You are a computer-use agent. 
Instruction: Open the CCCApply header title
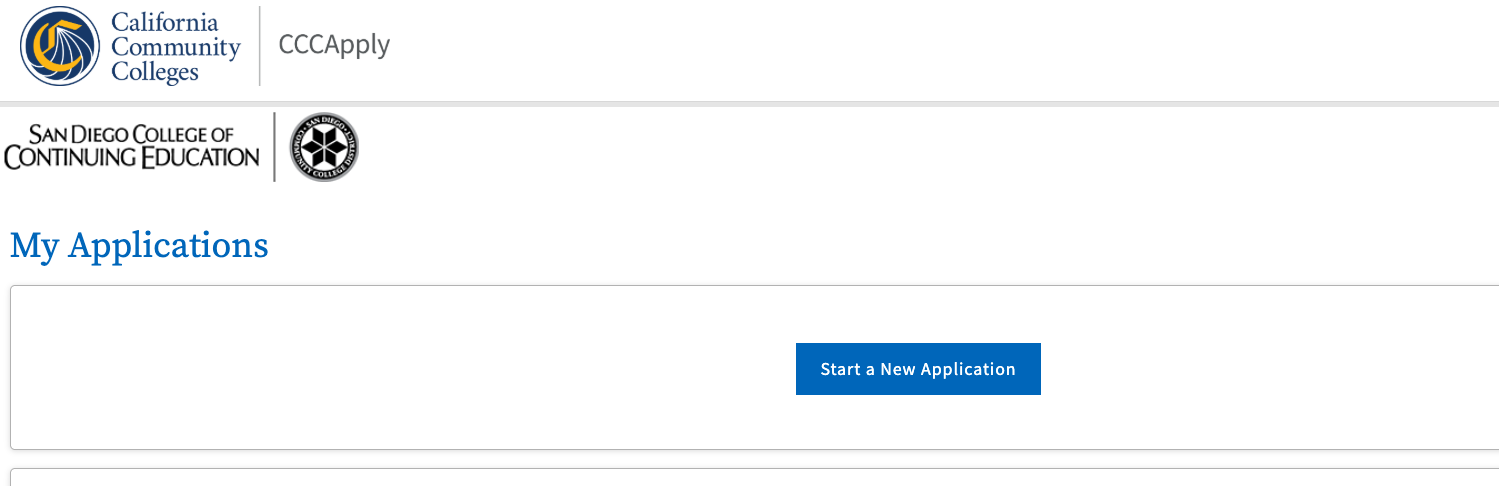[x=334, y=45]
